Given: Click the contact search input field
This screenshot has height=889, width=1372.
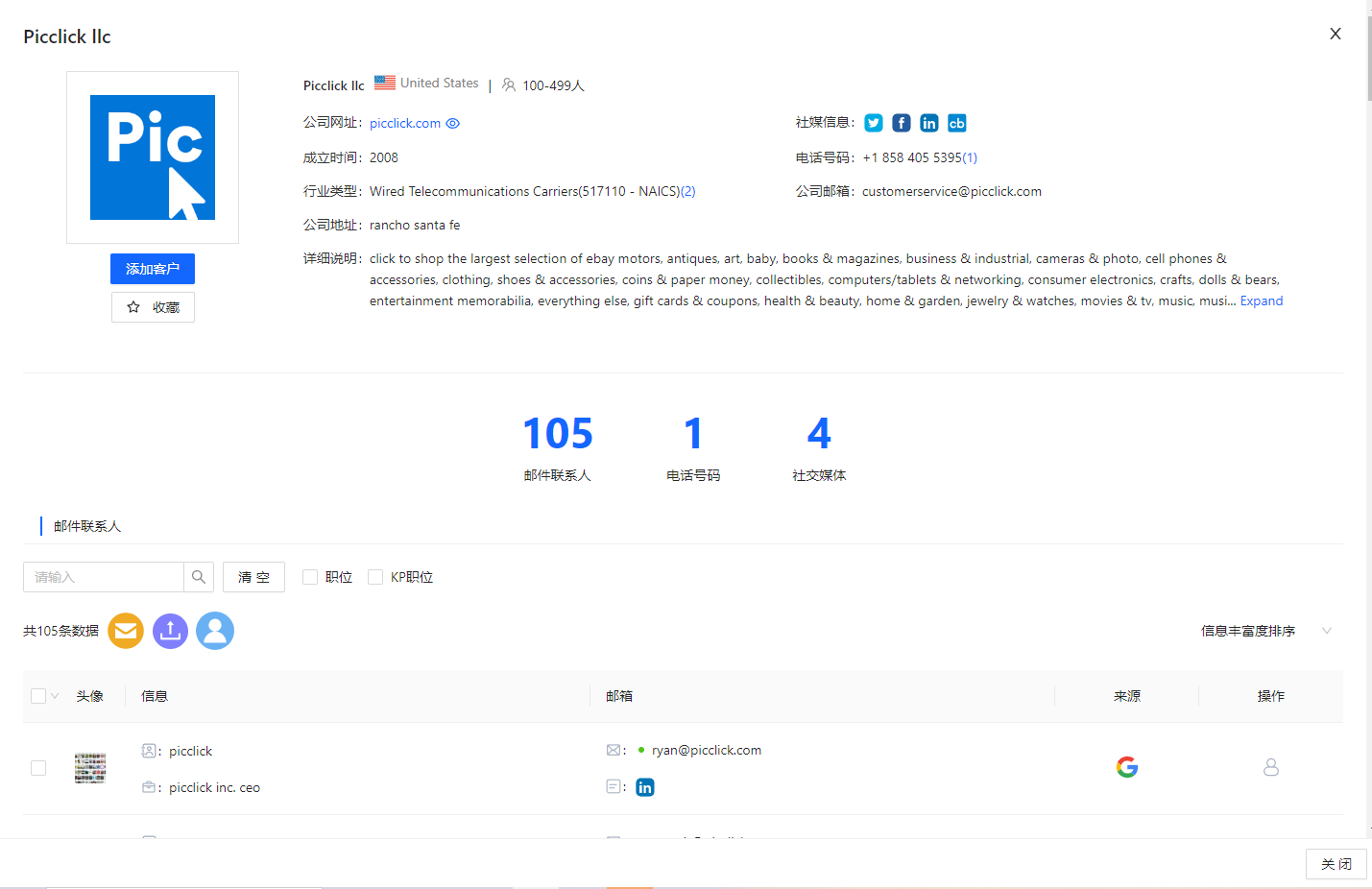Looking at the screenshot, I should (x=104, y=577).
